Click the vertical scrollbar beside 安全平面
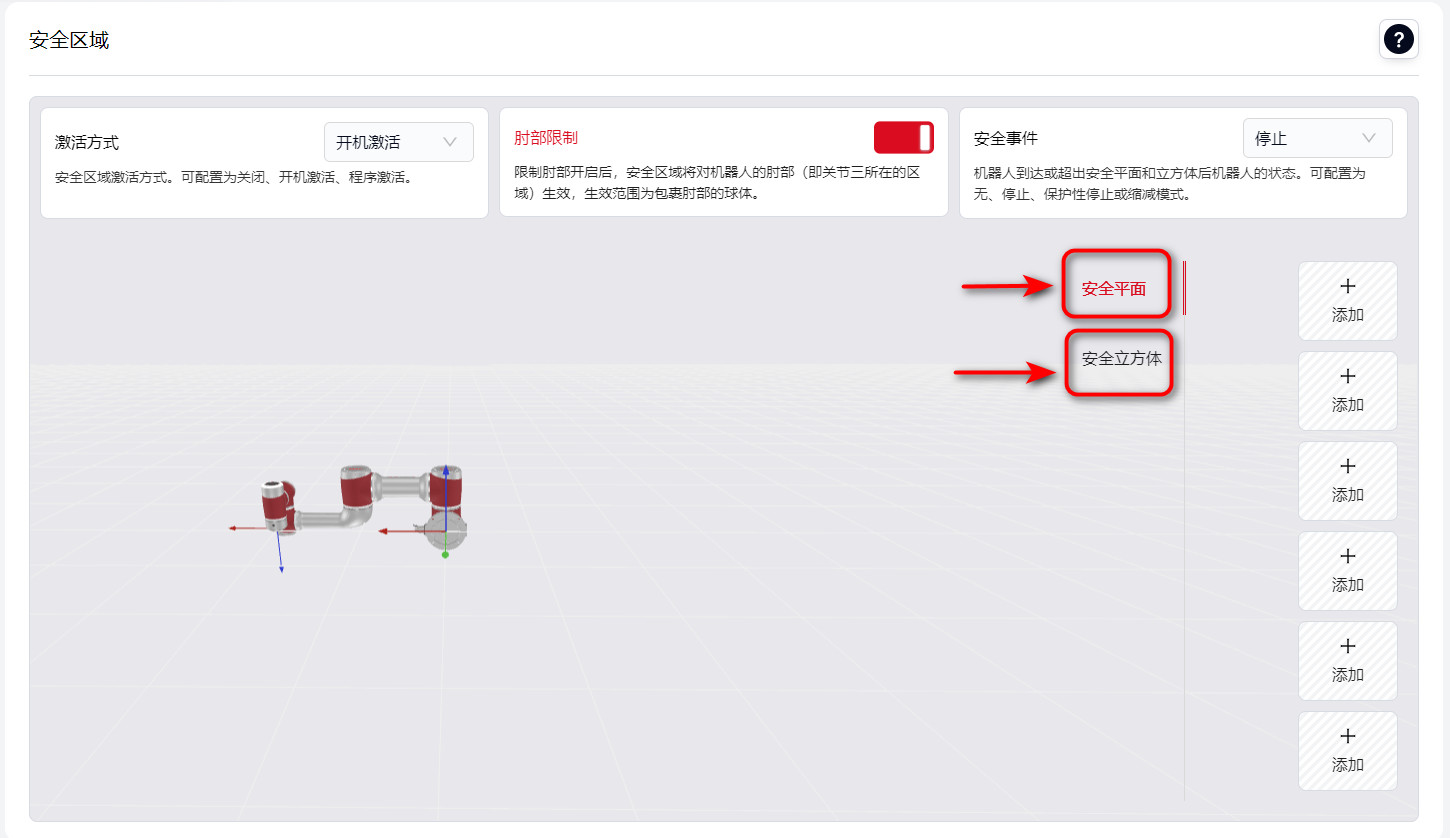This screenshot has height=838, width=1450. pos(1185,288)
